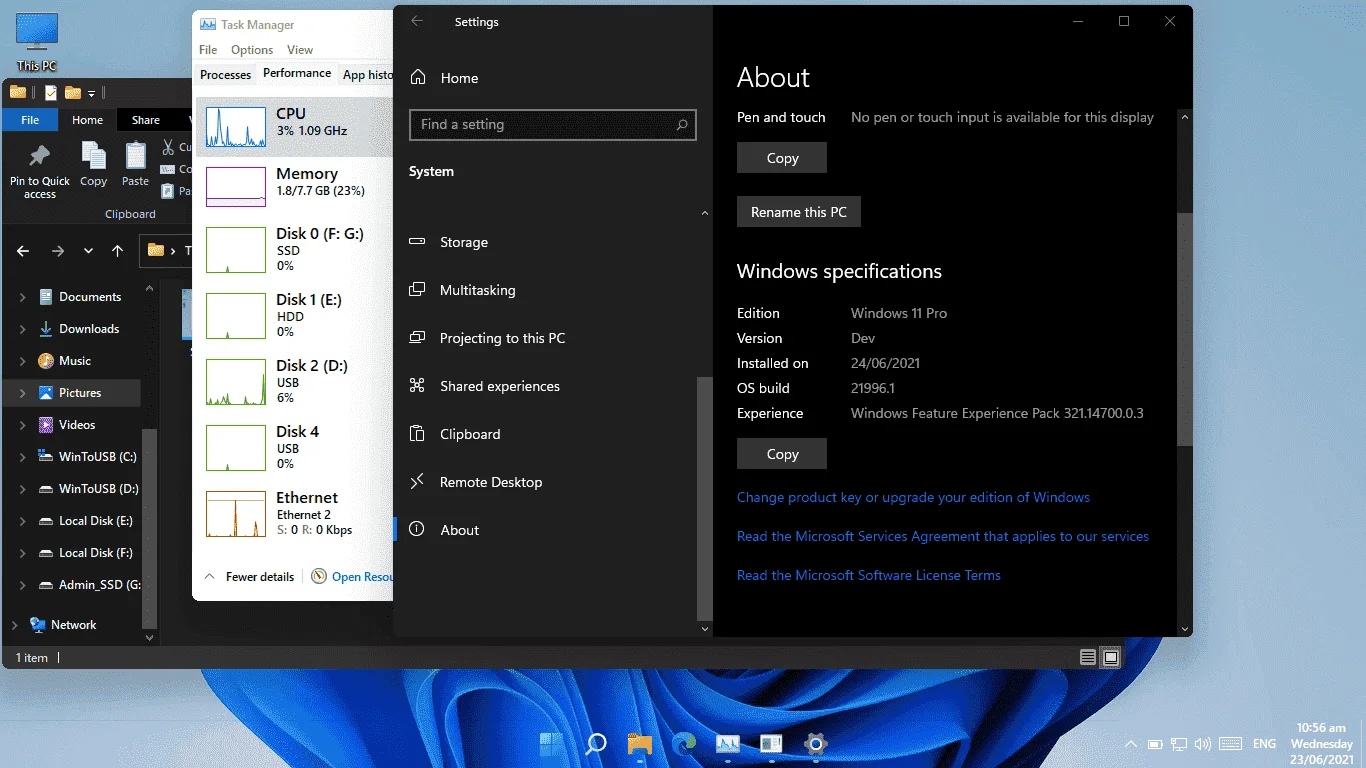This screenshot has height=768, width=1366.
Task: Click Fewer details in Task Manager
Action: [249, 577]
